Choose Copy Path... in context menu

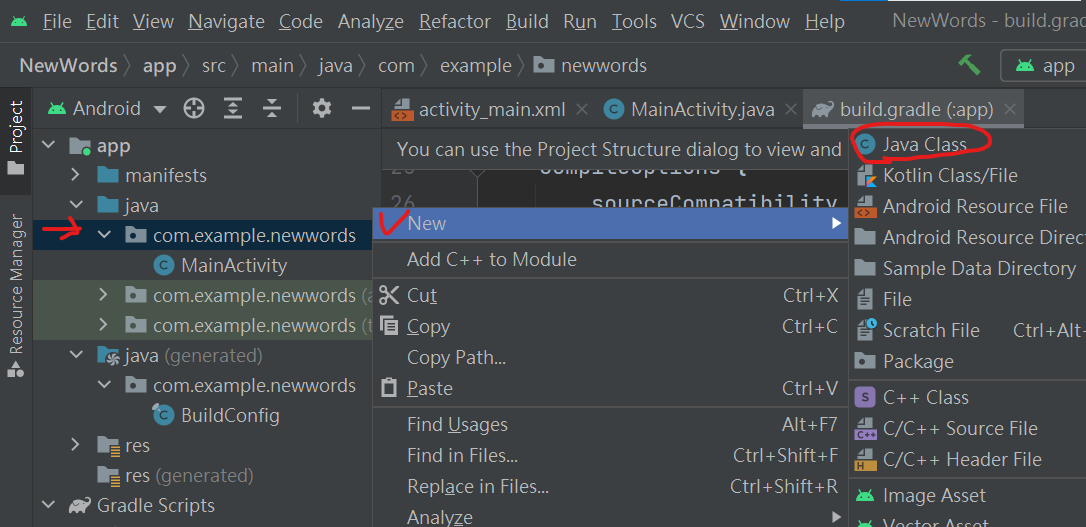click(611, 357)
